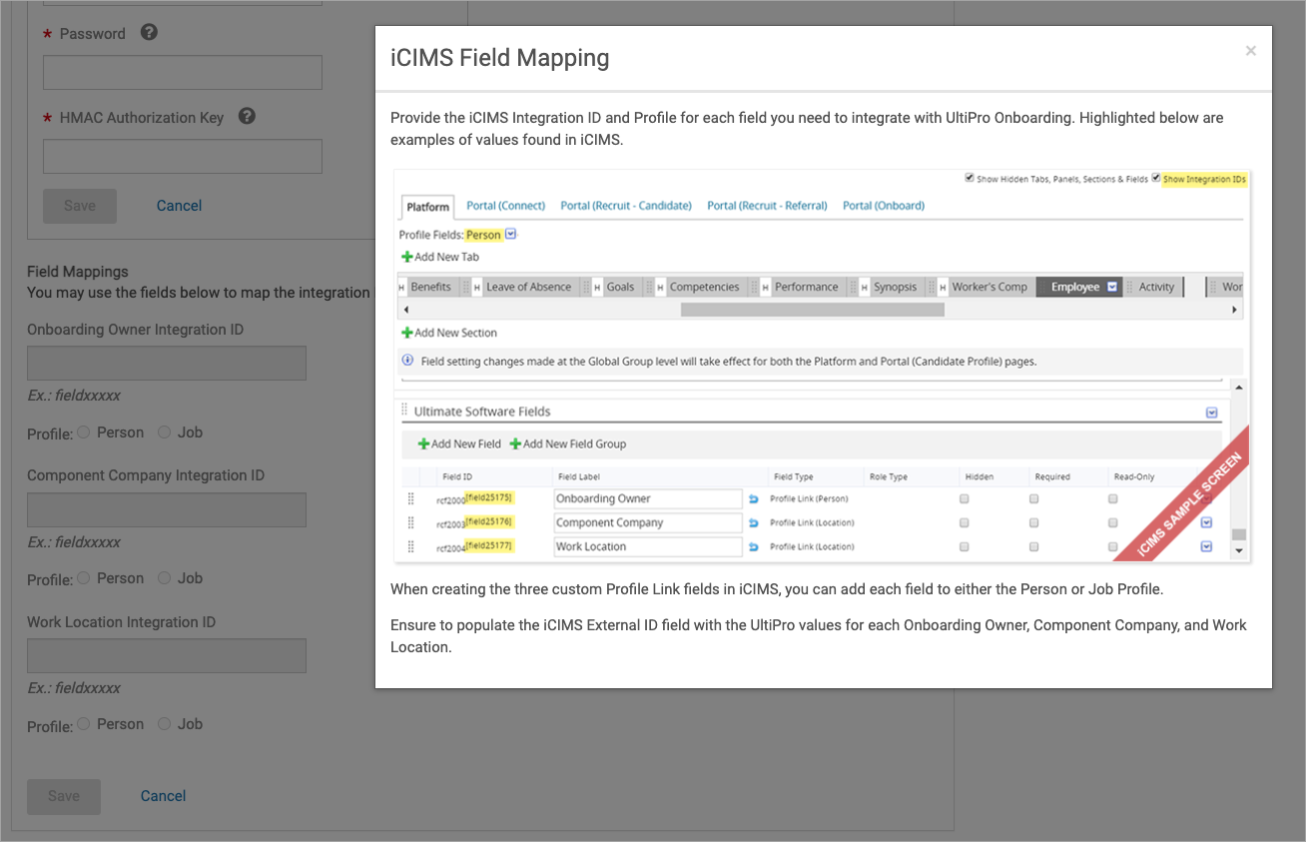This screenshot has height=842, width=1306.
Task: Open the help icon next to Password
Action: click(x=149, y=32)
